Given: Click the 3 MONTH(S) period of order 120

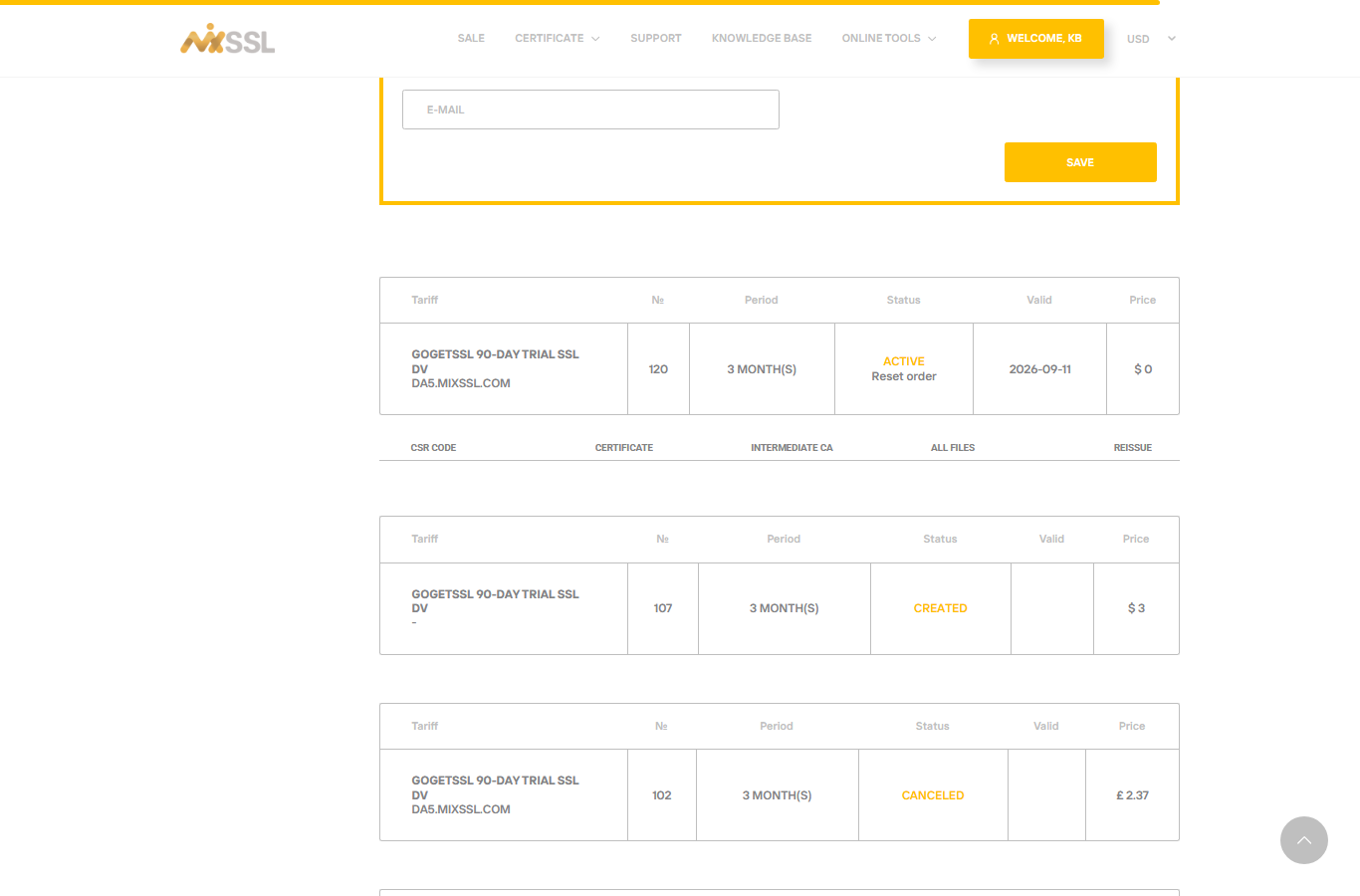Looking at the screenshot, I should point(762,369).
